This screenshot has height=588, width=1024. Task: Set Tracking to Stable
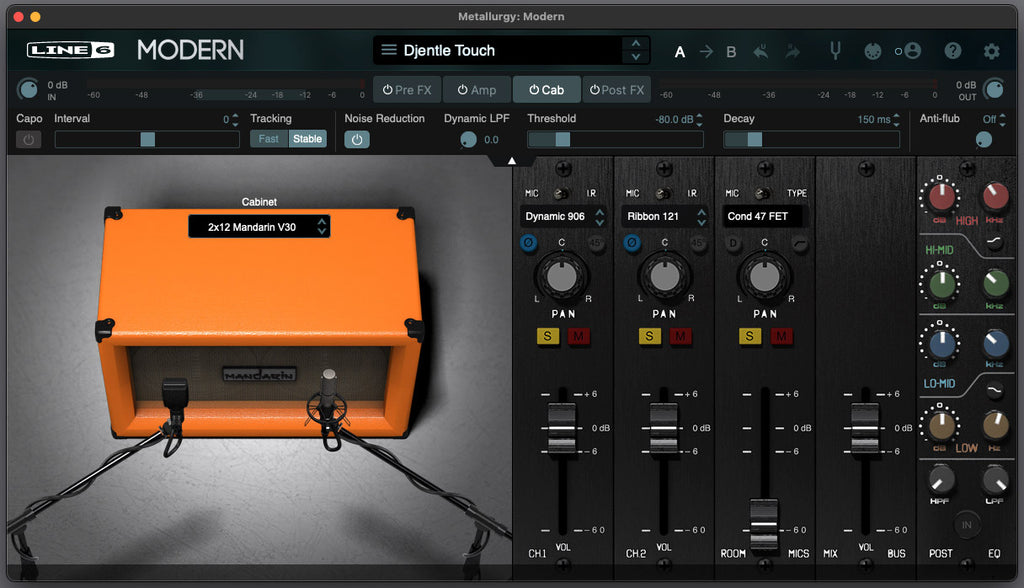pyautogui.click(x=307, y=139)
